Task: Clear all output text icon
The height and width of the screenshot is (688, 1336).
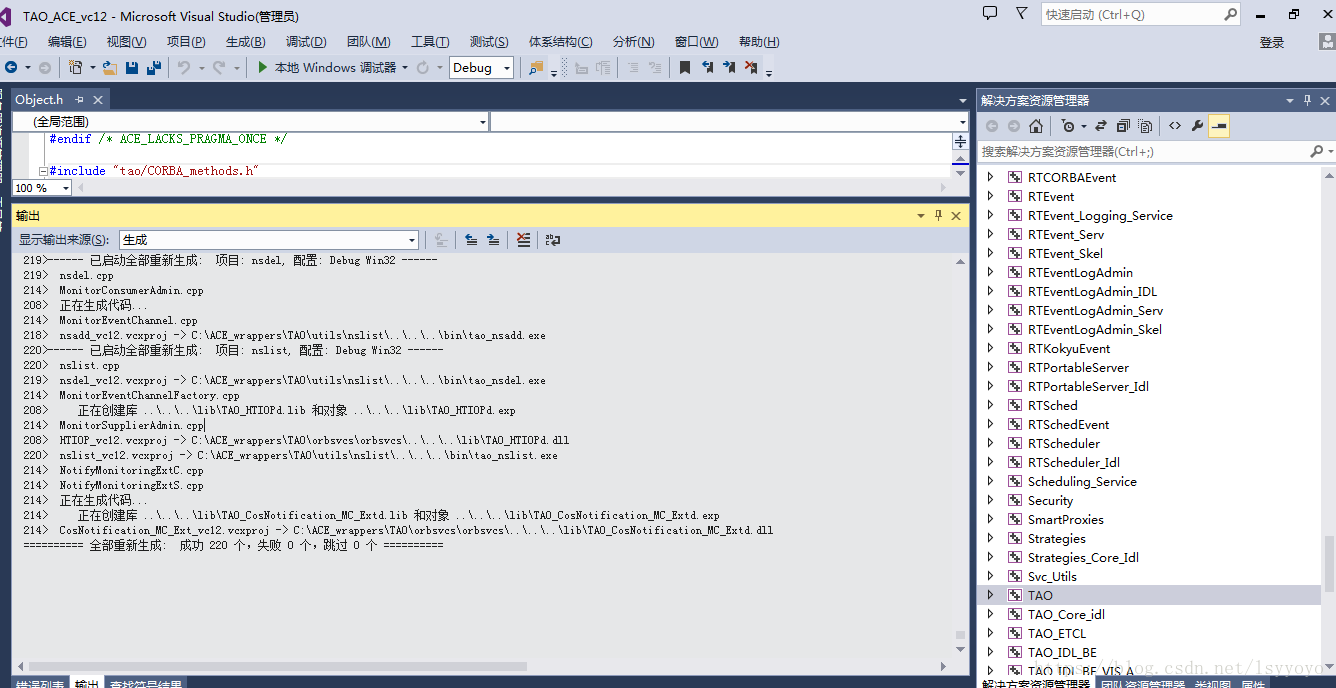Action: (523, 240)
